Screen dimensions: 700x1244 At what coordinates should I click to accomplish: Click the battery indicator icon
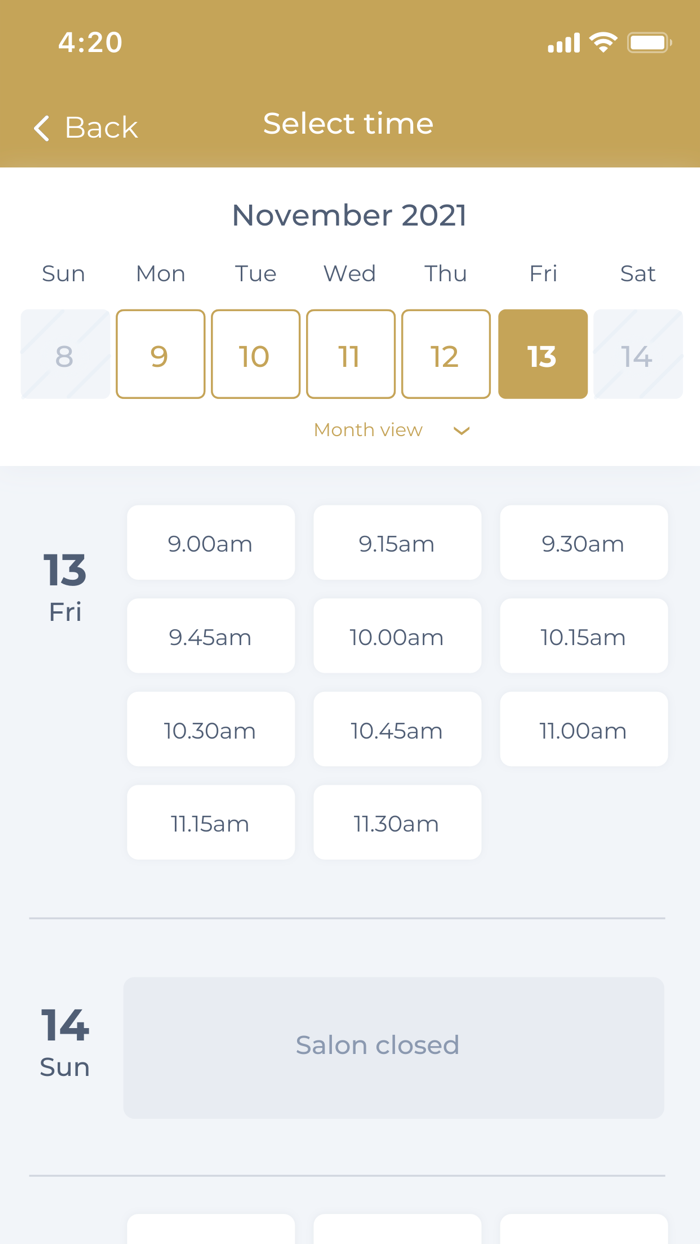tap(649, 42)
